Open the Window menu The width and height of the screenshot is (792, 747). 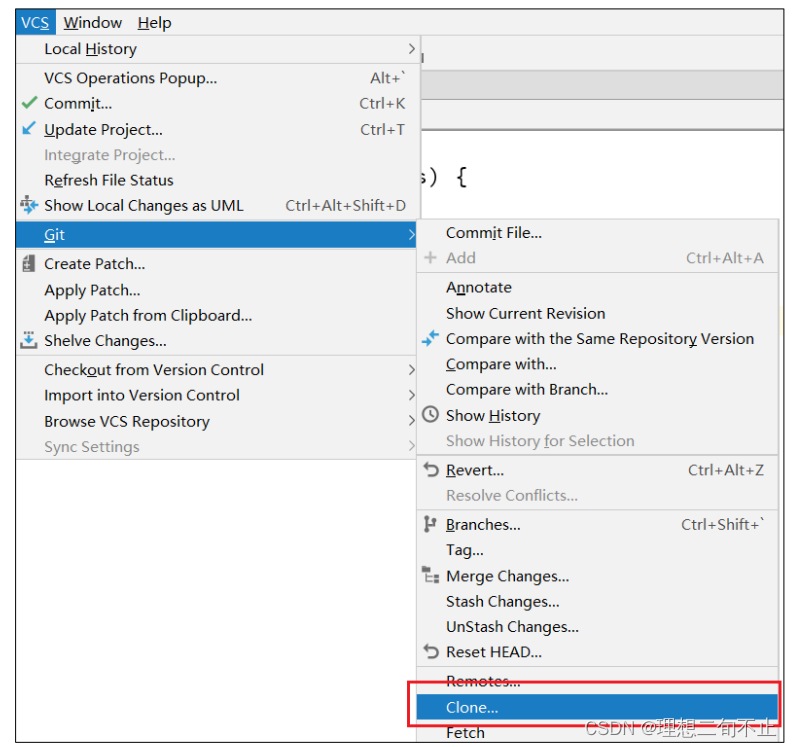click(x=92, y=23)
